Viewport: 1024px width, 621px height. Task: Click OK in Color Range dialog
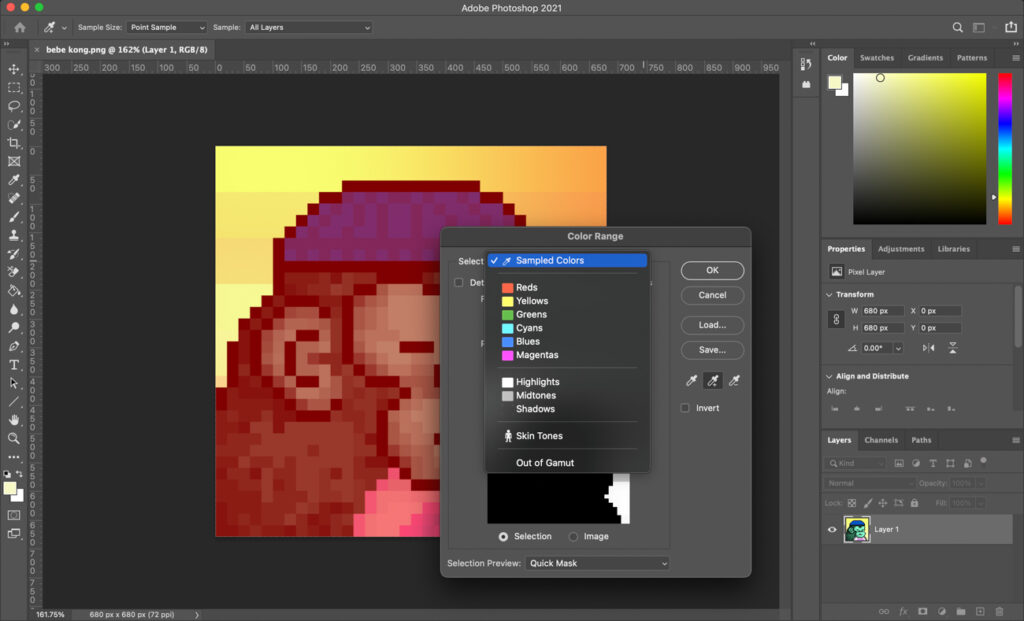pos(712,270)
